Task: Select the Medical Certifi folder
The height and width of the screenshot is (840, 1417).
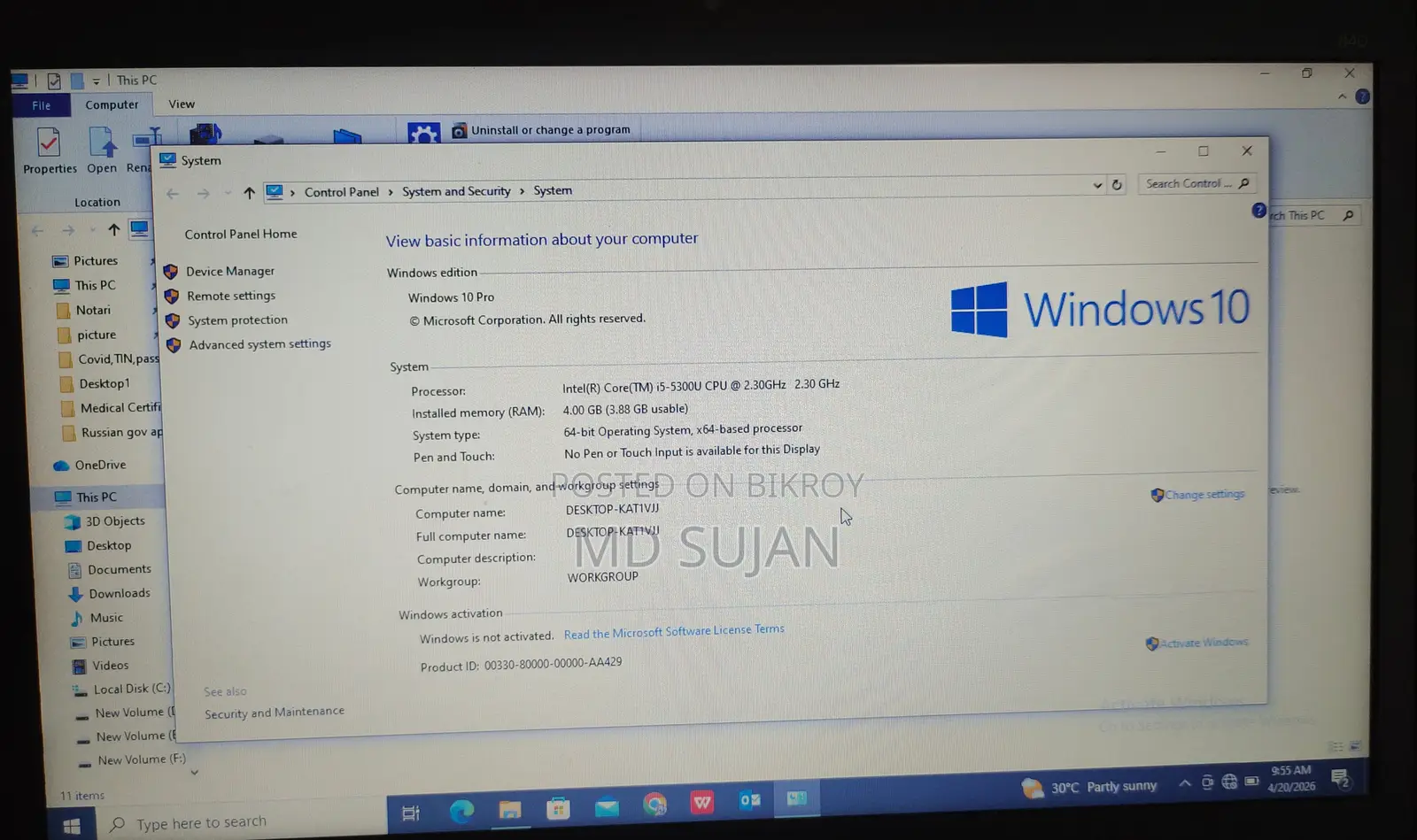Action: click(x=110, y=408)
